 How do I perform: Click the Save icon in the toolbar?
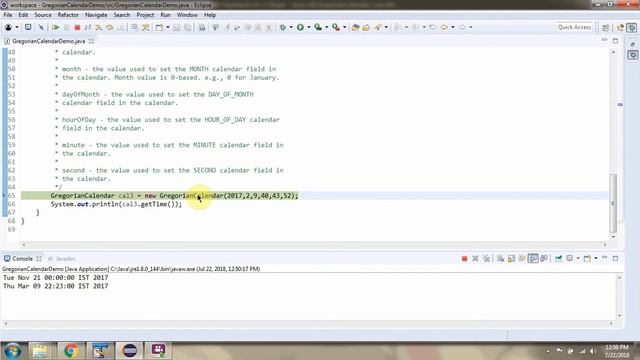pos(177,27)
